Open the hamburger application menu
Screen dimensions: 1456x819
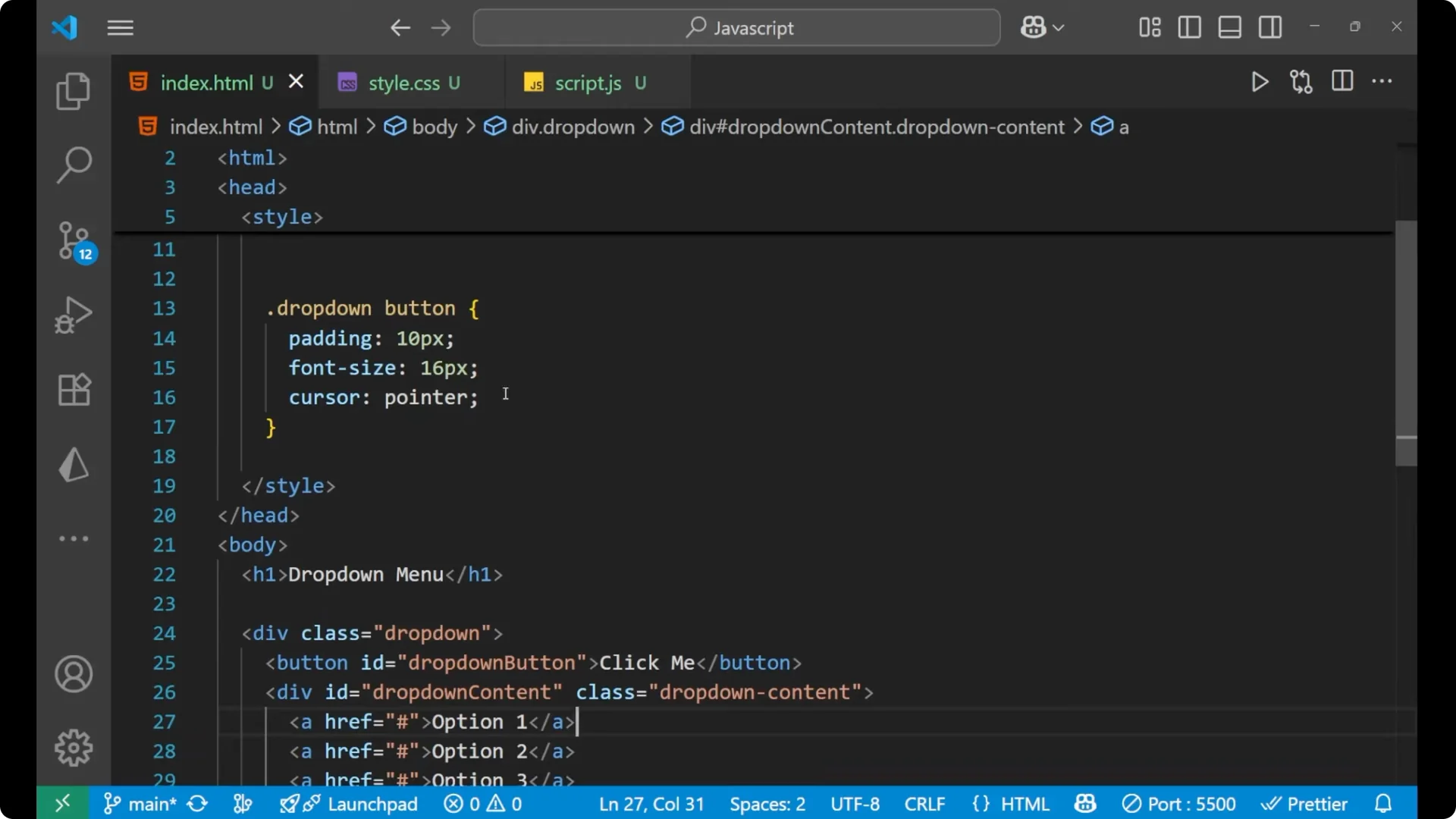[120, 28]
